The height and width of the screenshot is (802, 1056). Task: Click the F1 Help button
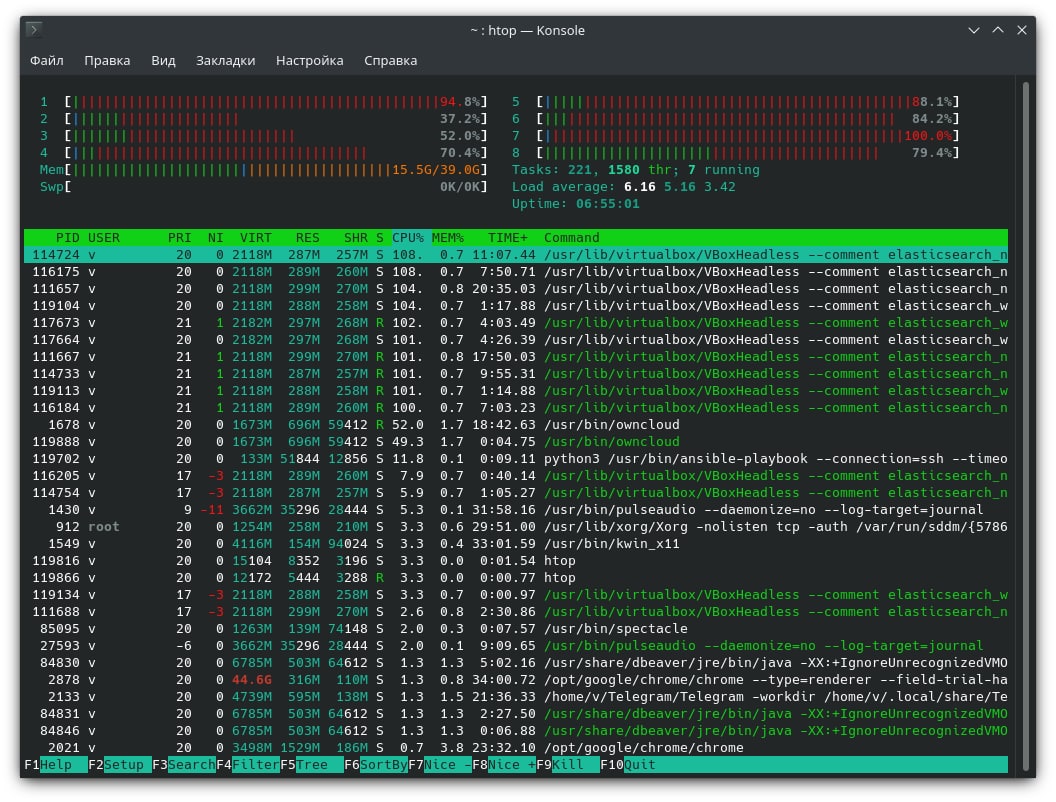pos(56,765)
